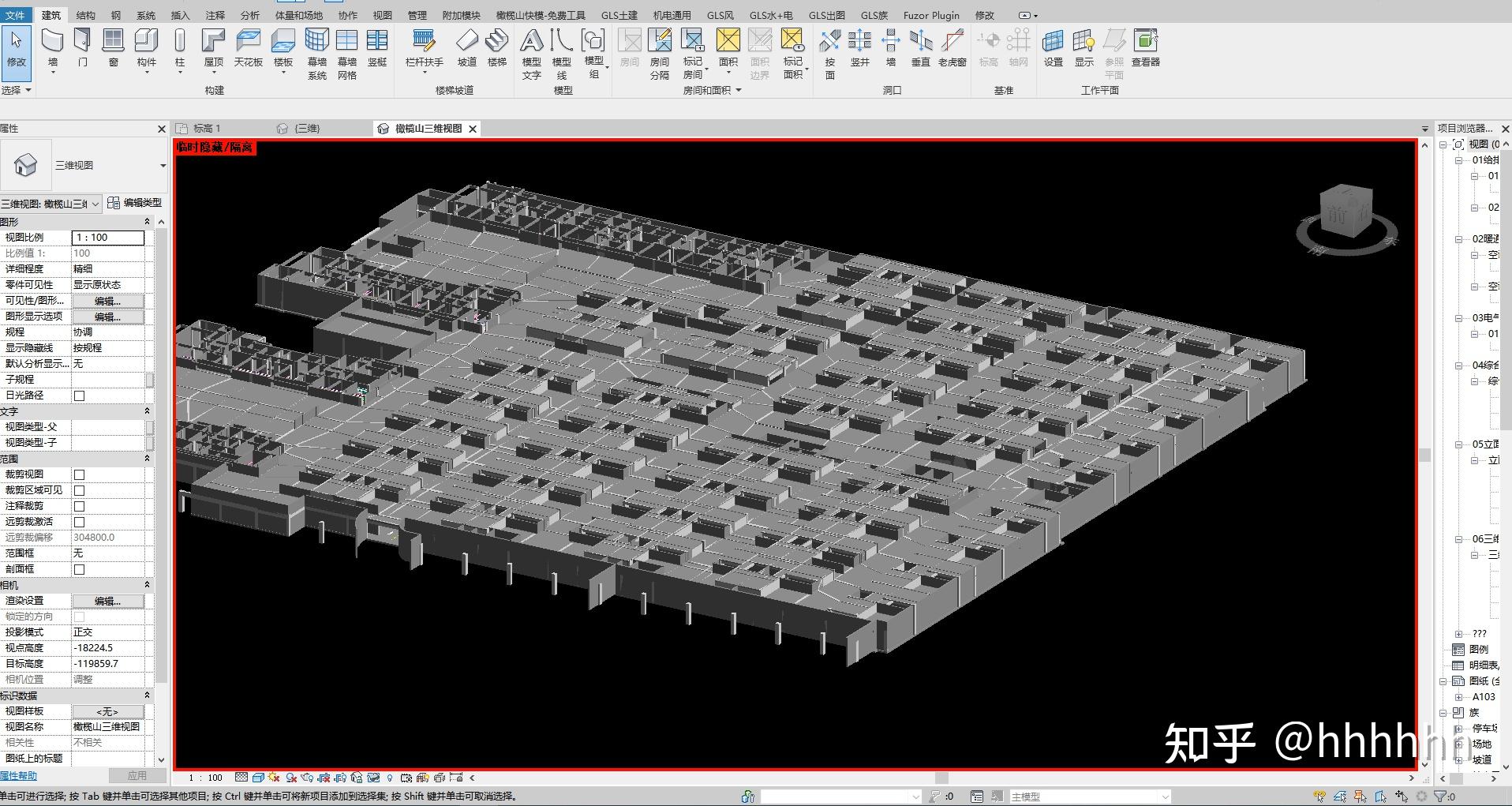Select the Component (构件) tool

pos(147,50)
